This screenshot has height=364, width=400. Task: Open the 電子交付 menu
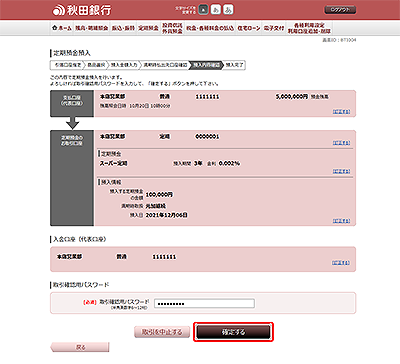coord(274,28)
